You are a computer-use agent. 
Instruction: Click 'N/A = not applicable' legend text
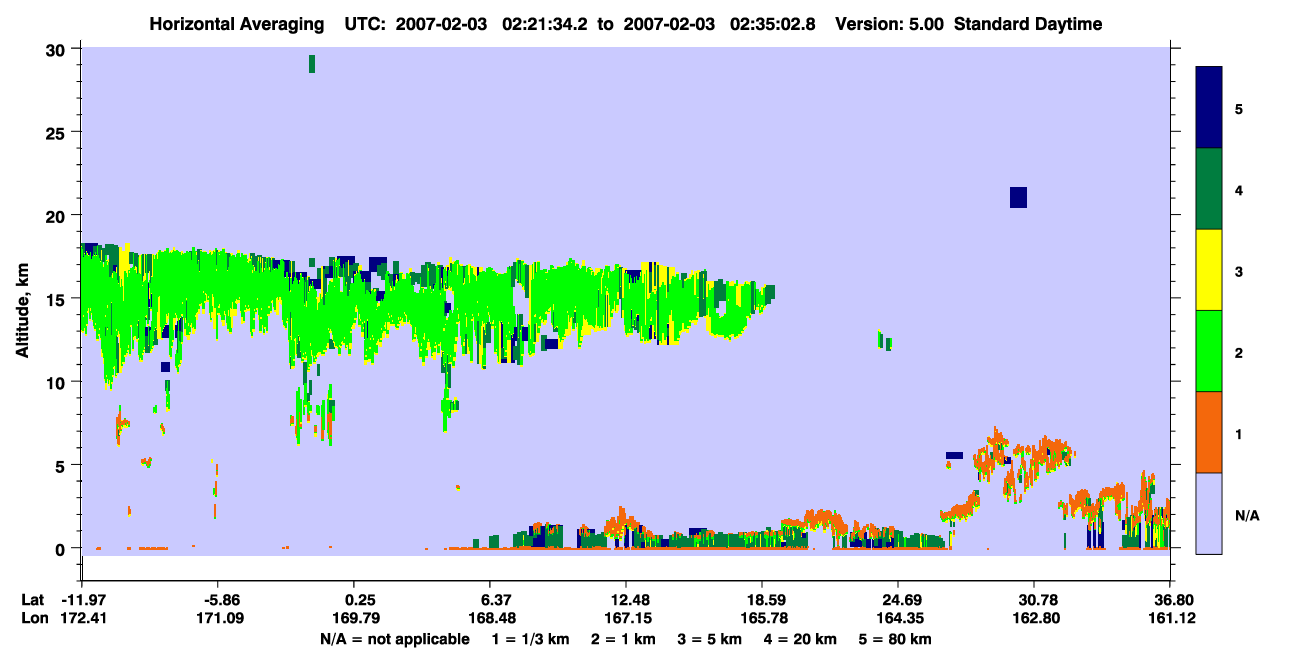tap(394, 639)
